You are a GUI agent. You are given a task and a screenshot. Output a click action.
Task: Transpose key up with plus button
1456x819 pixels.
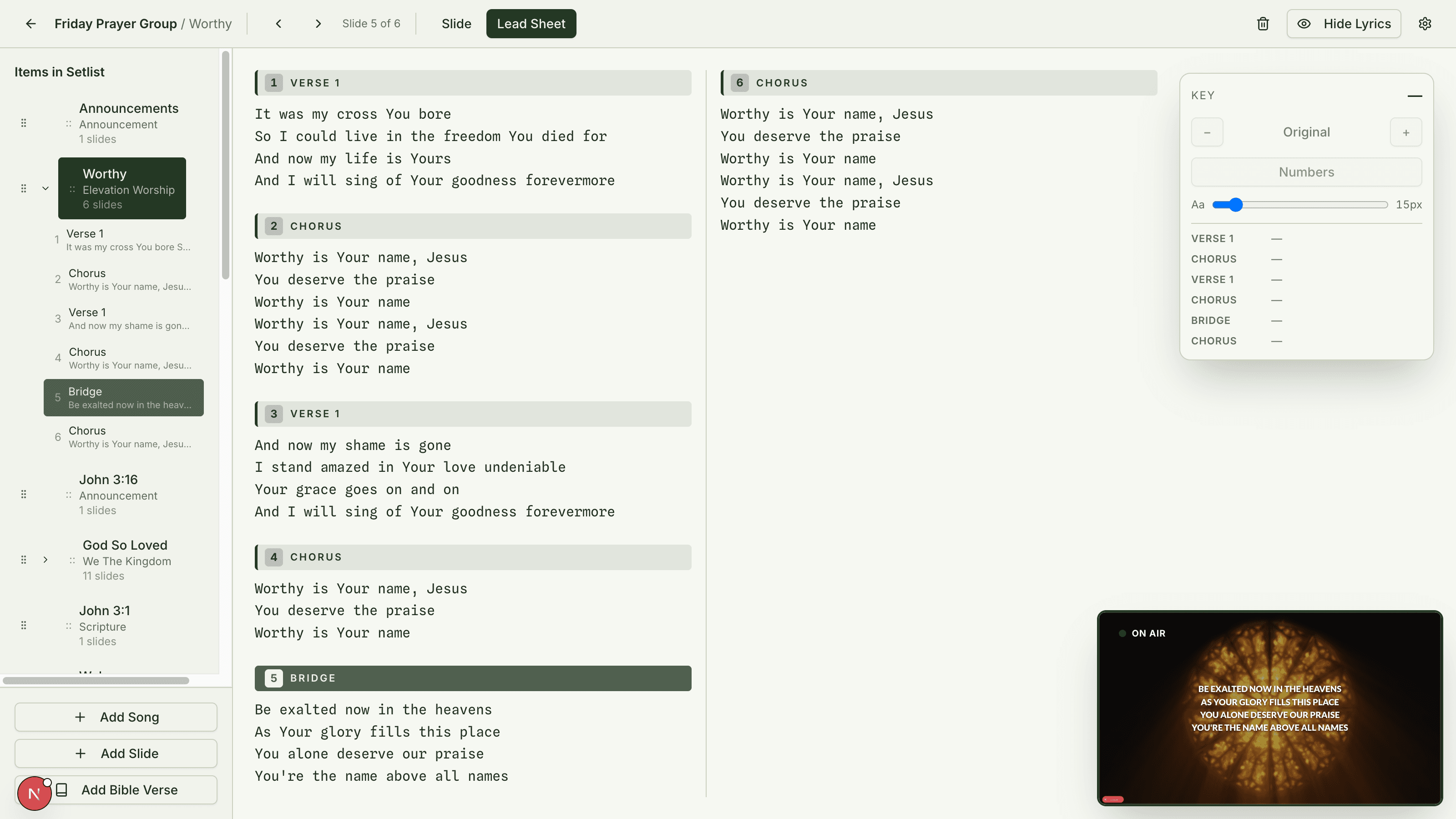click(x=1406, y=132)
